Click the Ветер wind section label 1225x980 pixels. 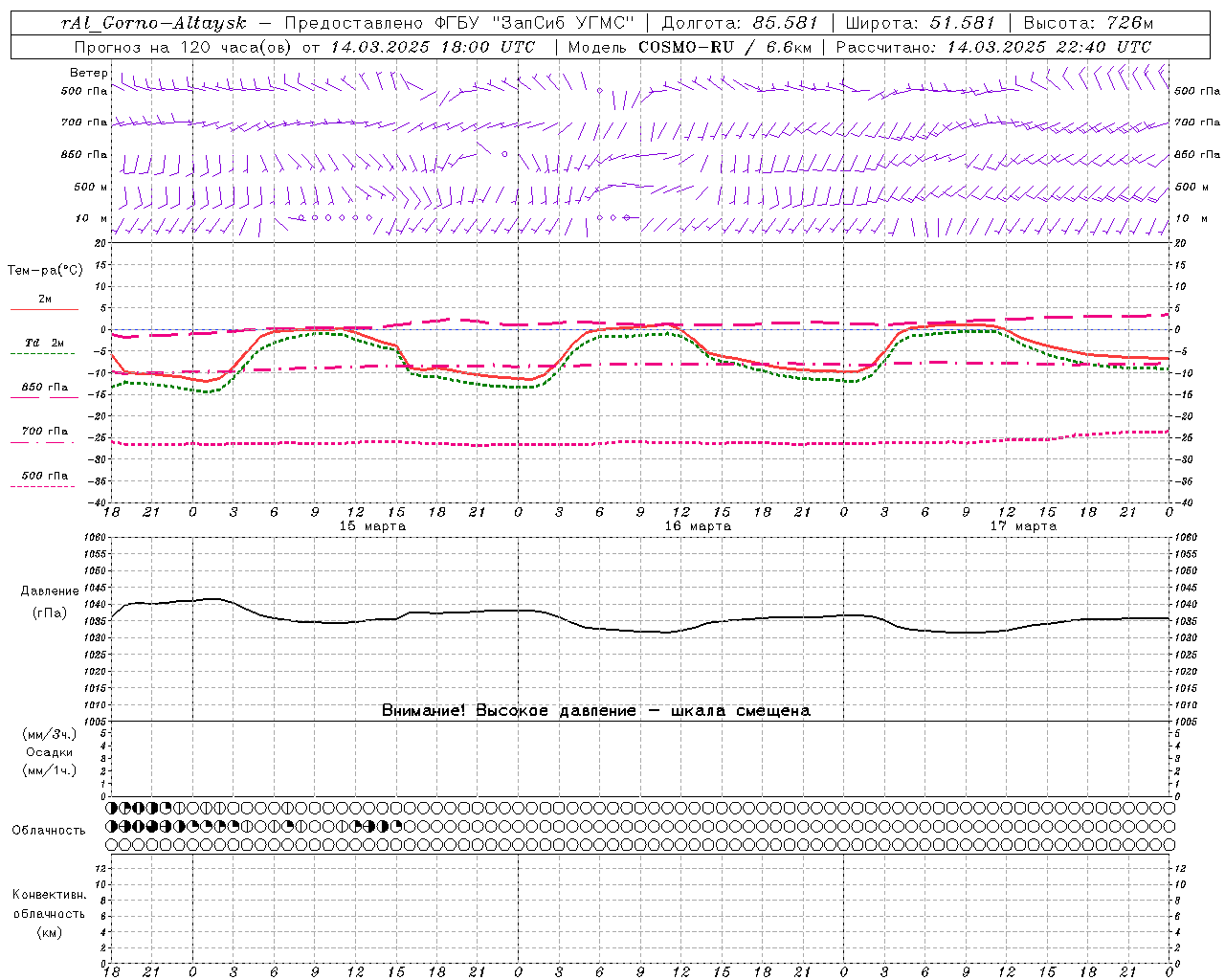tap(89, 73)
